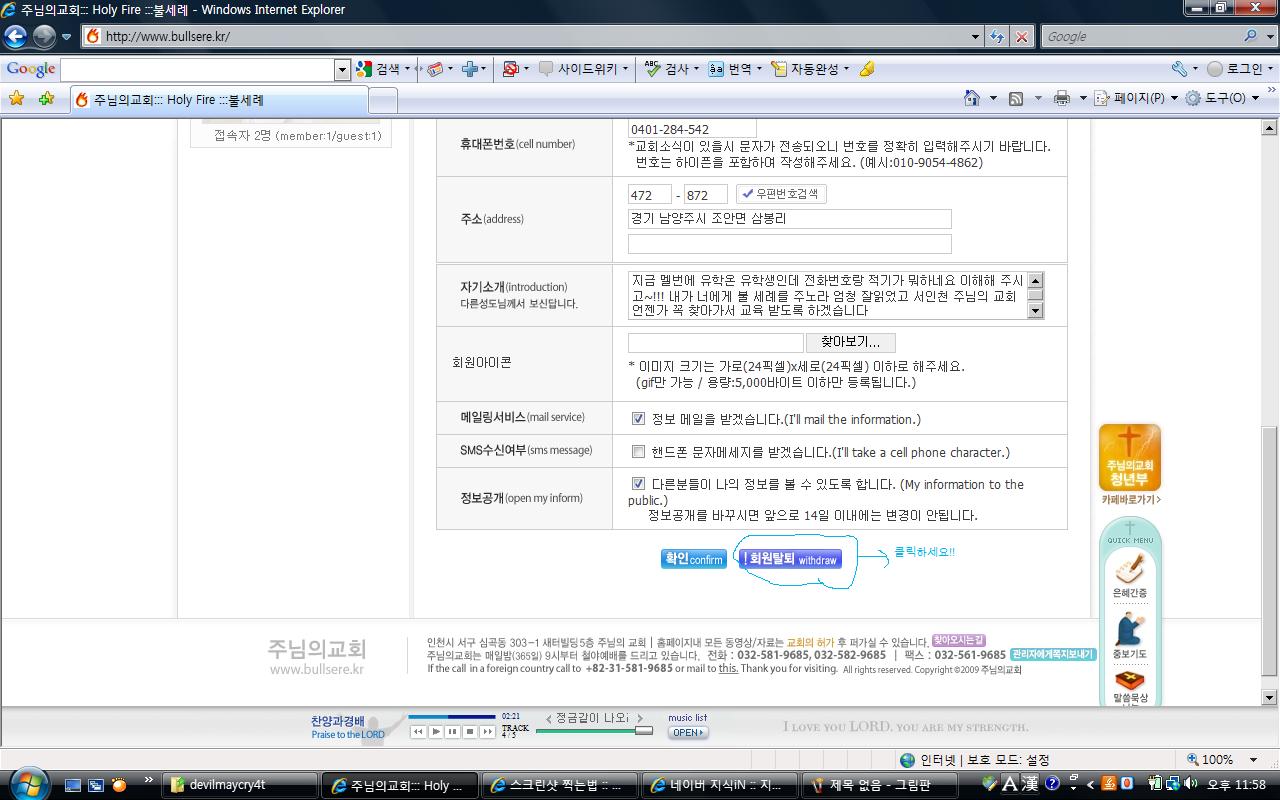Click the second address line input field
1280x800 pixels.
point(789,244)
